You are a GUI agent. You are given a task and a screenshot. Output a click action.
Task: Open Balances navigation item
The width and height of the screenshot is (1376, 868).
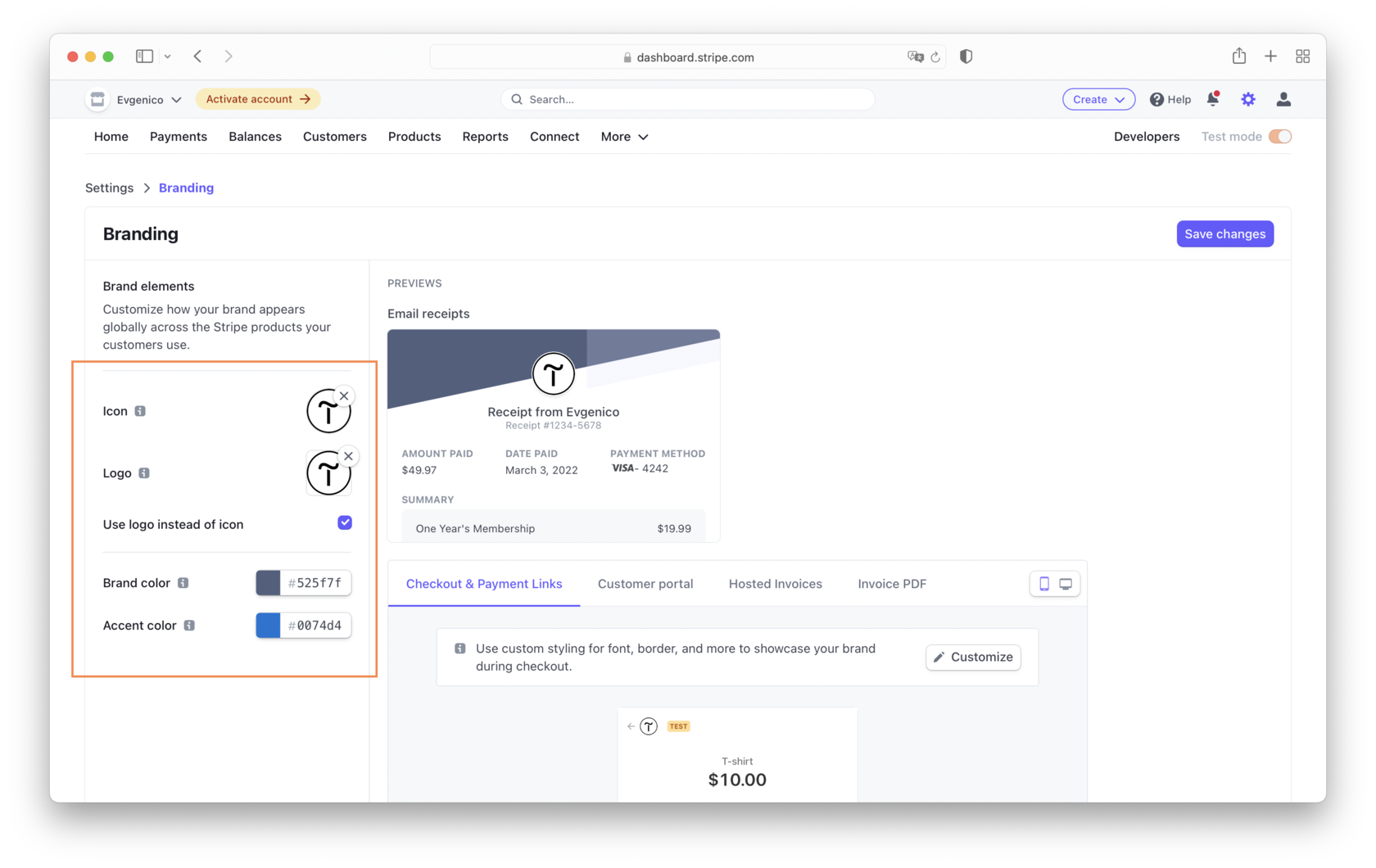tap(255, 137)
